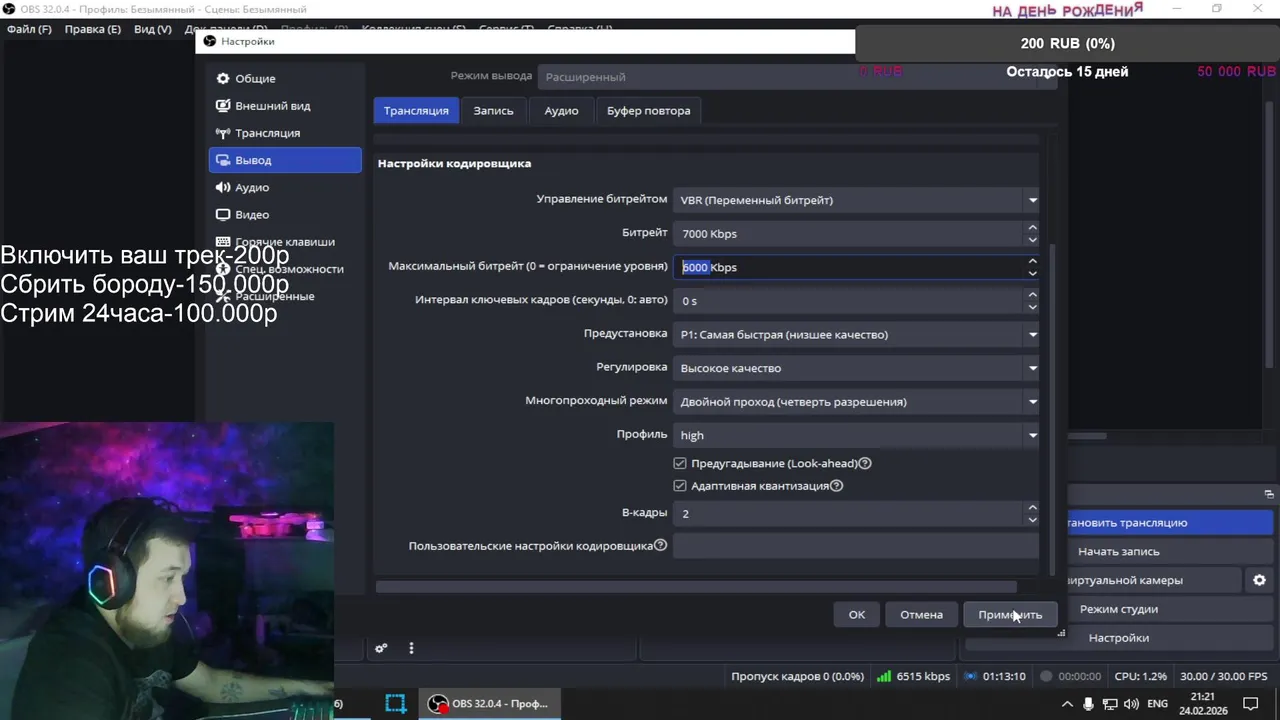Click the stop streaming button in OBS controls
The width and height of the screenshot is (1280, 720).
1170,522
